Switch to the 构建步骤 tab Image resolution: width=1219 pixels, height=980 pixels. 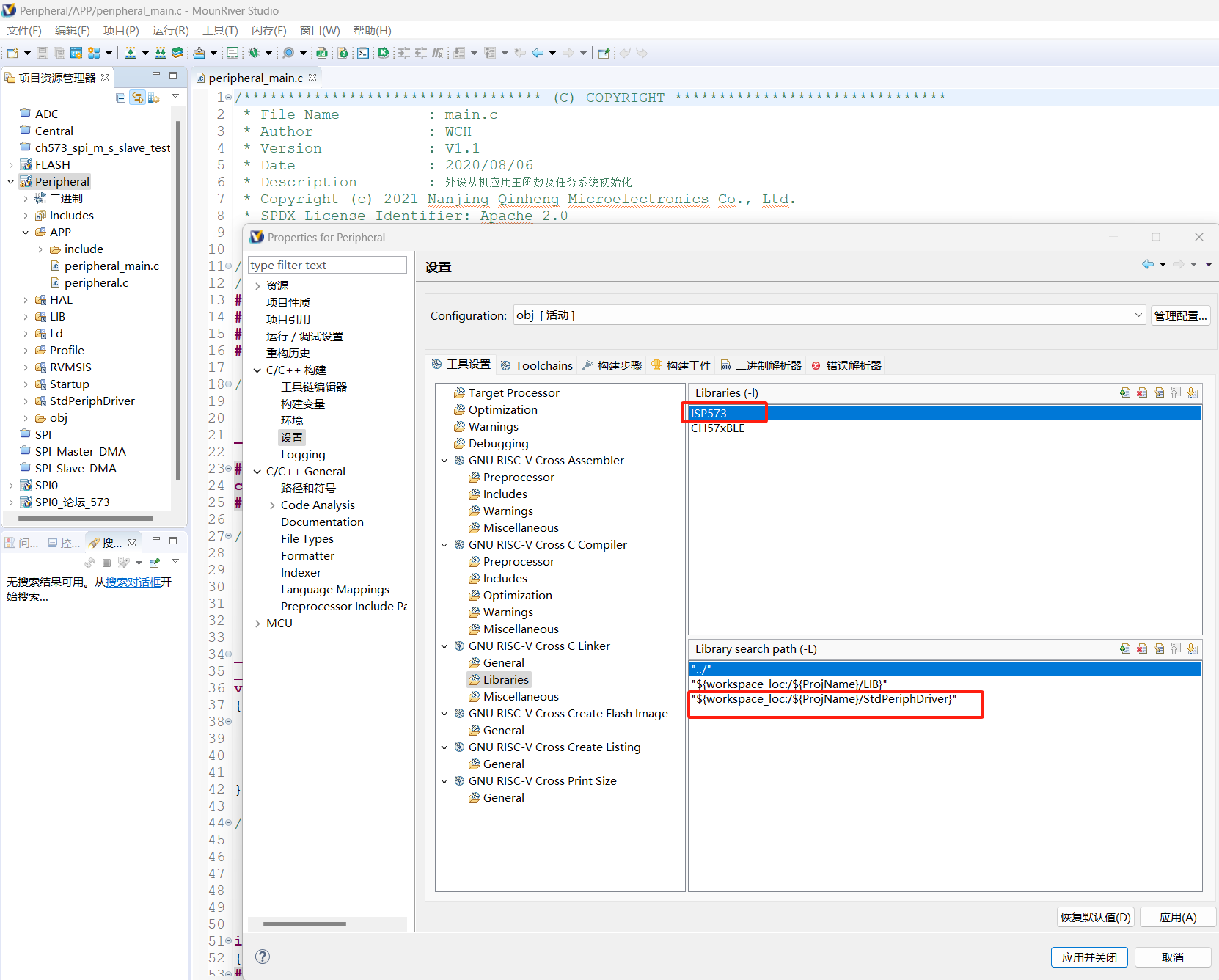[612, 365]
